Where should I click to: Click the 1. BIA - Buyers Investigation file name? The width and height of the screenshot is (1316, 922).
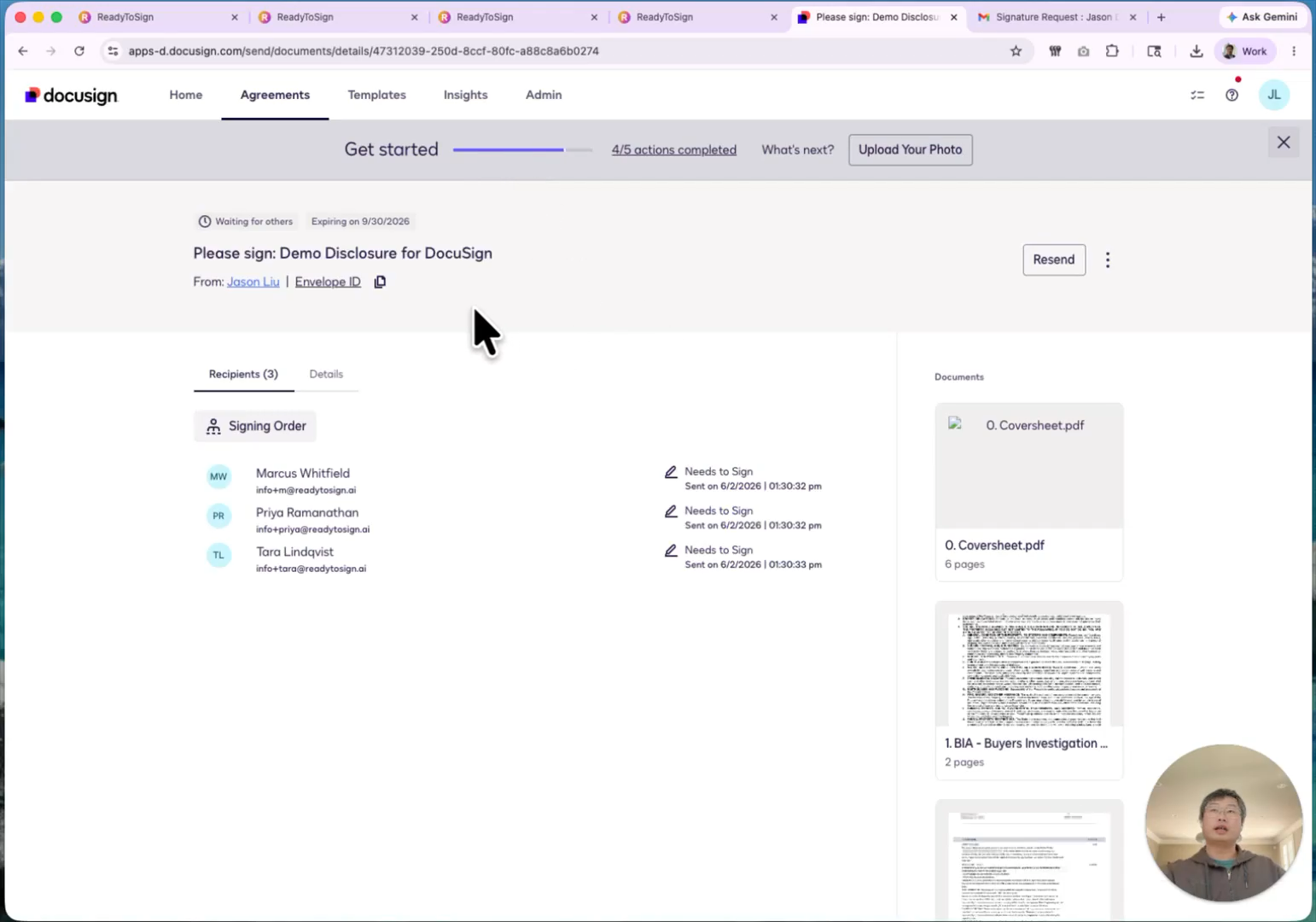click(x=1026, y=743)
